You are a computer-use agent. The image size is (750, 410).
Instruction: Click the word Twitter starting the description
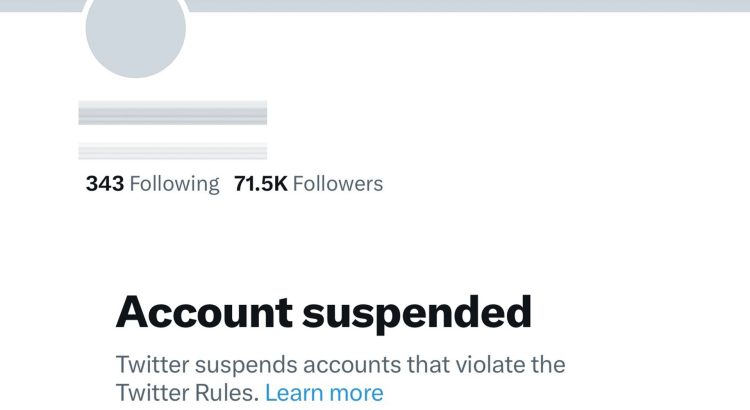click(x=153, y=365)
